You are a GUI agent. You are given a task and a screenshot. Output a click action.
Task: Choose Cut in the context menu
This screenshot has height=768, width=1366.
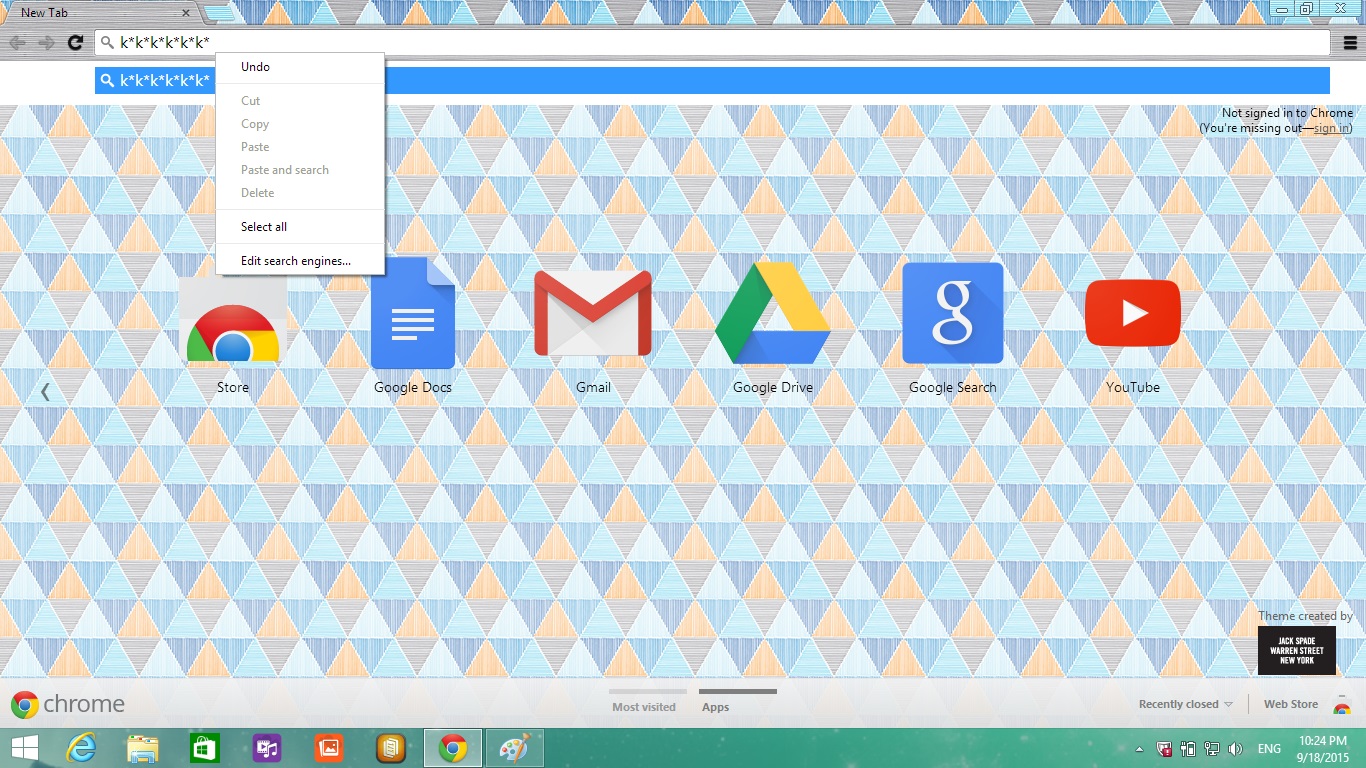[x=300, y=101]
